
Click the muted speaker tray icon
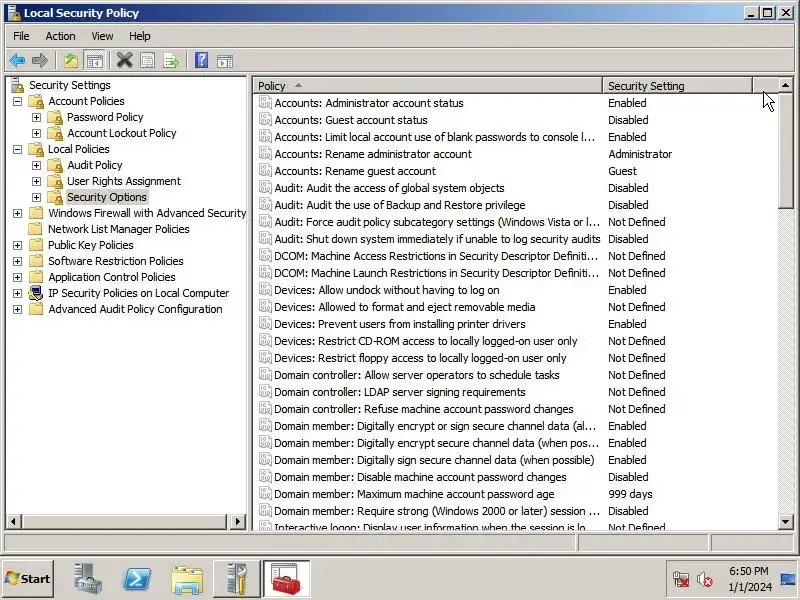[x=705, y=579]
